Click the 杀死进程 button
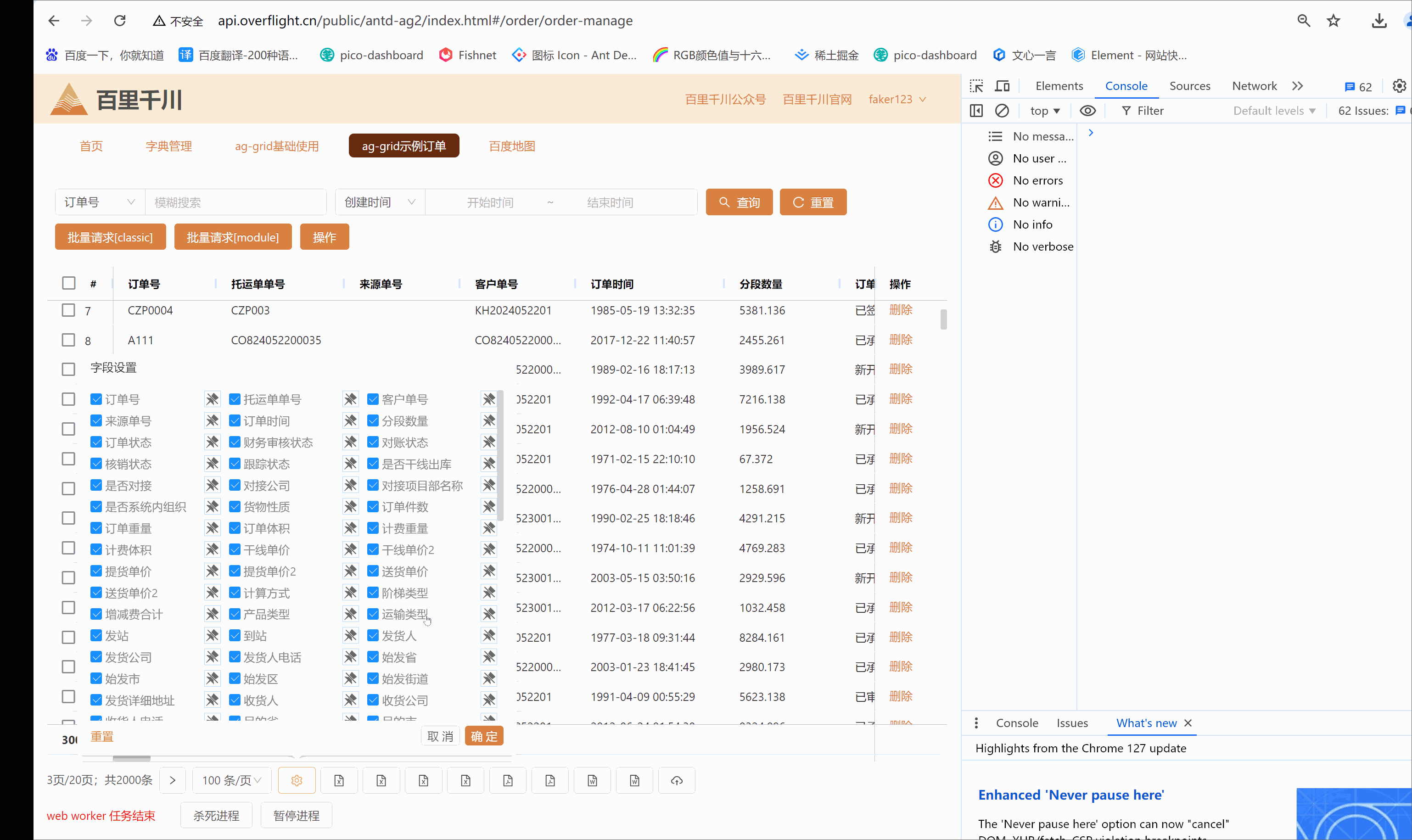 pyautogui.click(x=216, y=816)
